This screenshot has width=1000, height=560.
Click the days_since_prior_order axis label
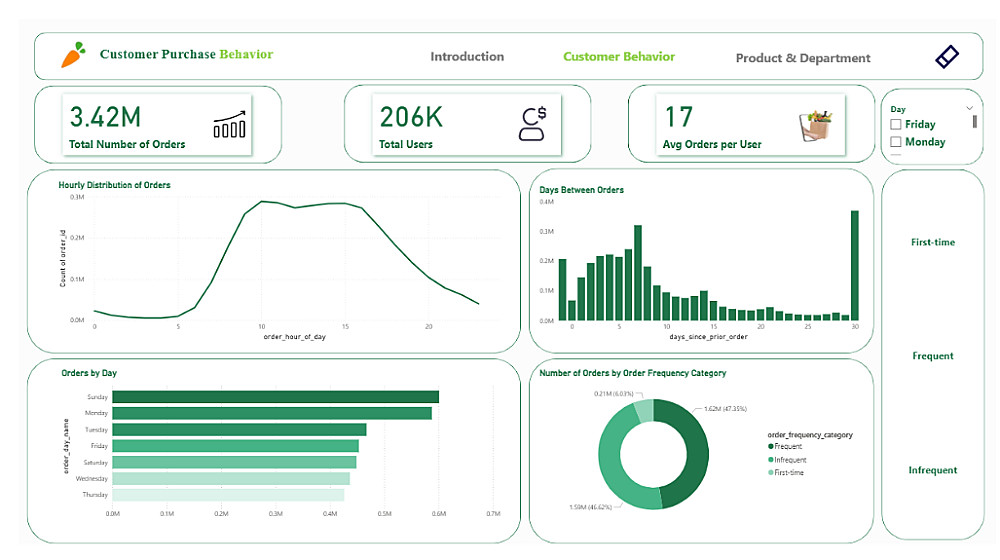709,336
